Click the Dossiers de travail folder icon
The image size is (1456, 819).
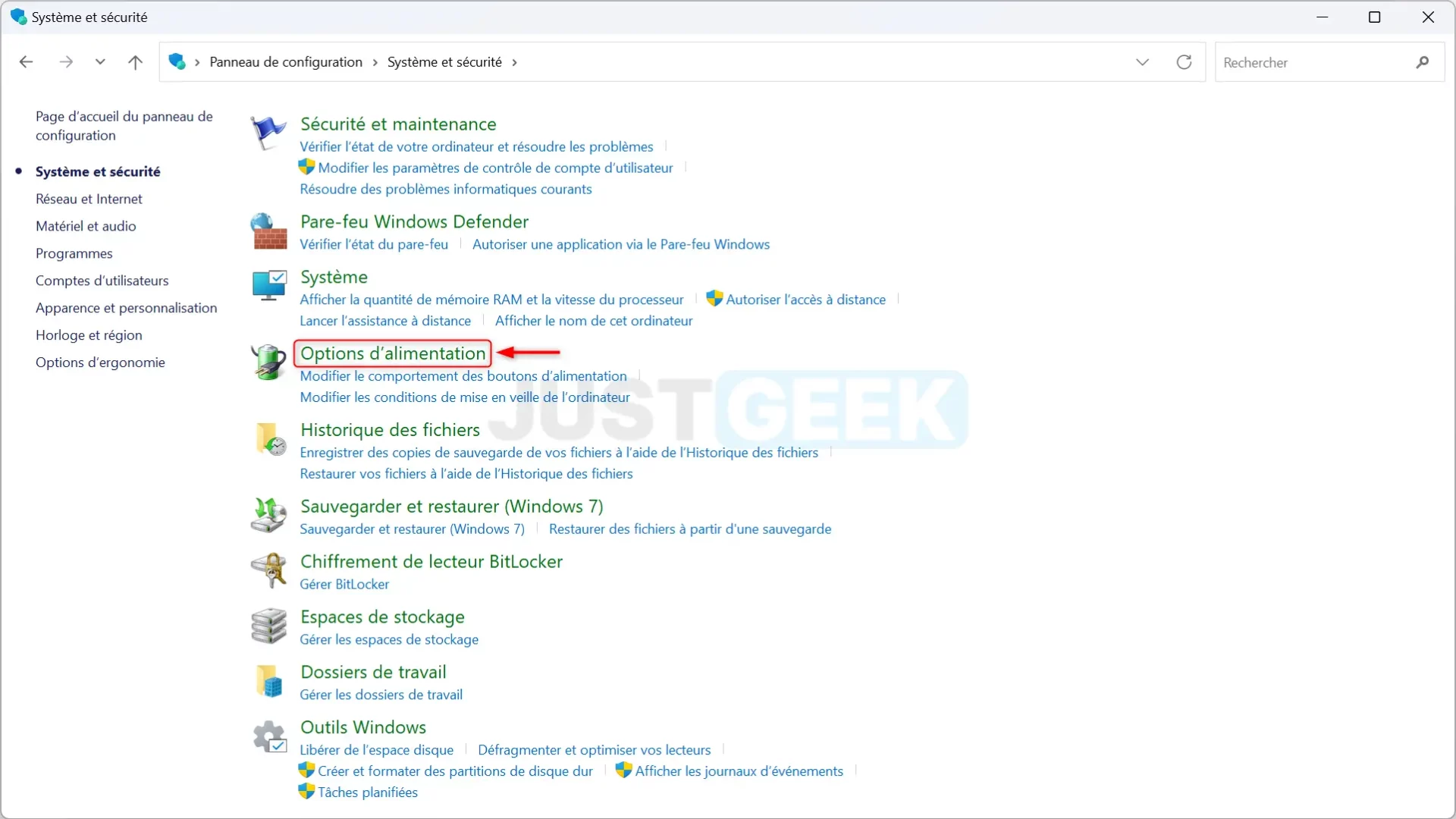(269, 681)
